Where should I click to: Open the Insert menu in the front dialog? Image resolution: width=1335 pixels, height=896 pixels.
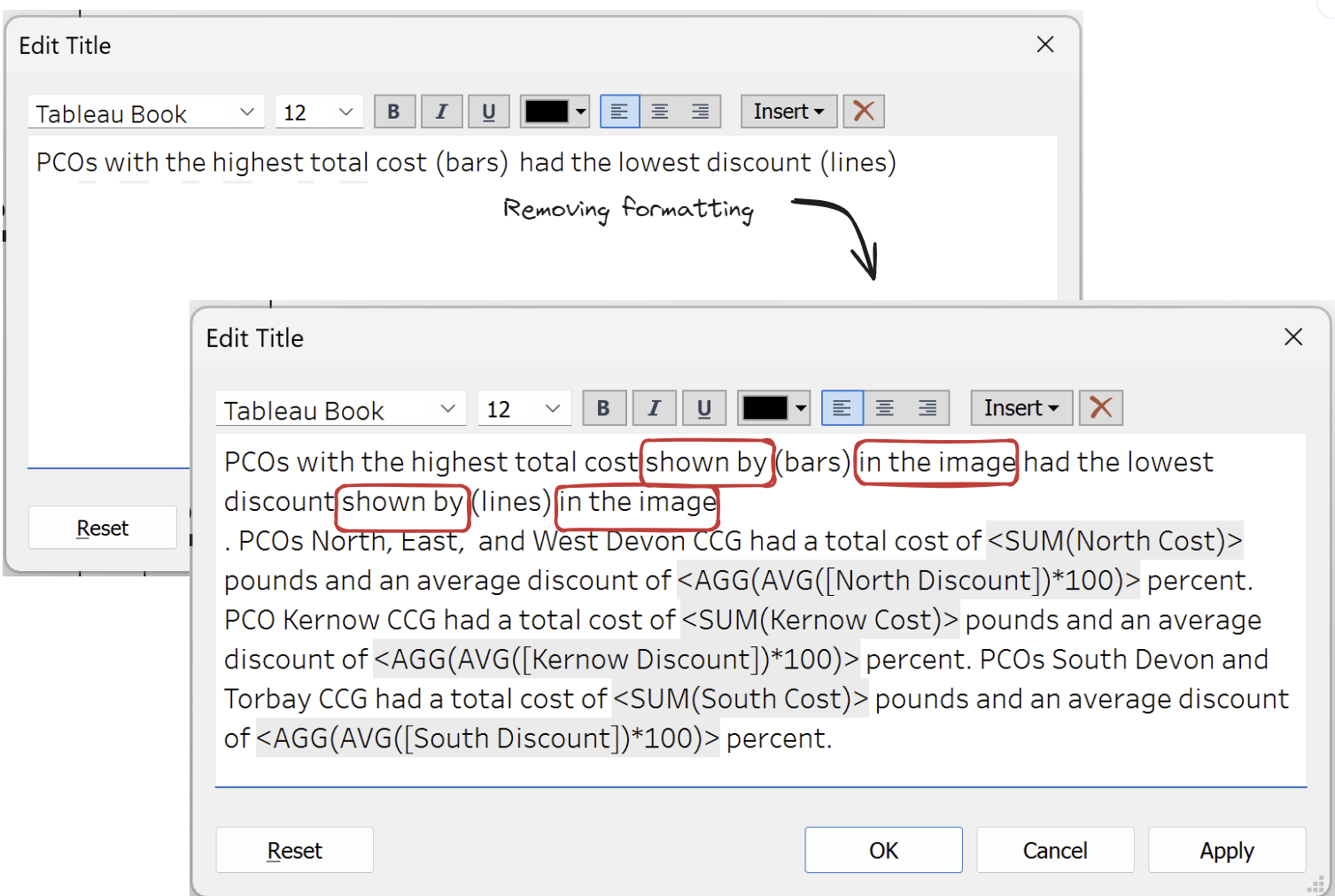[x=1021, y=408]
